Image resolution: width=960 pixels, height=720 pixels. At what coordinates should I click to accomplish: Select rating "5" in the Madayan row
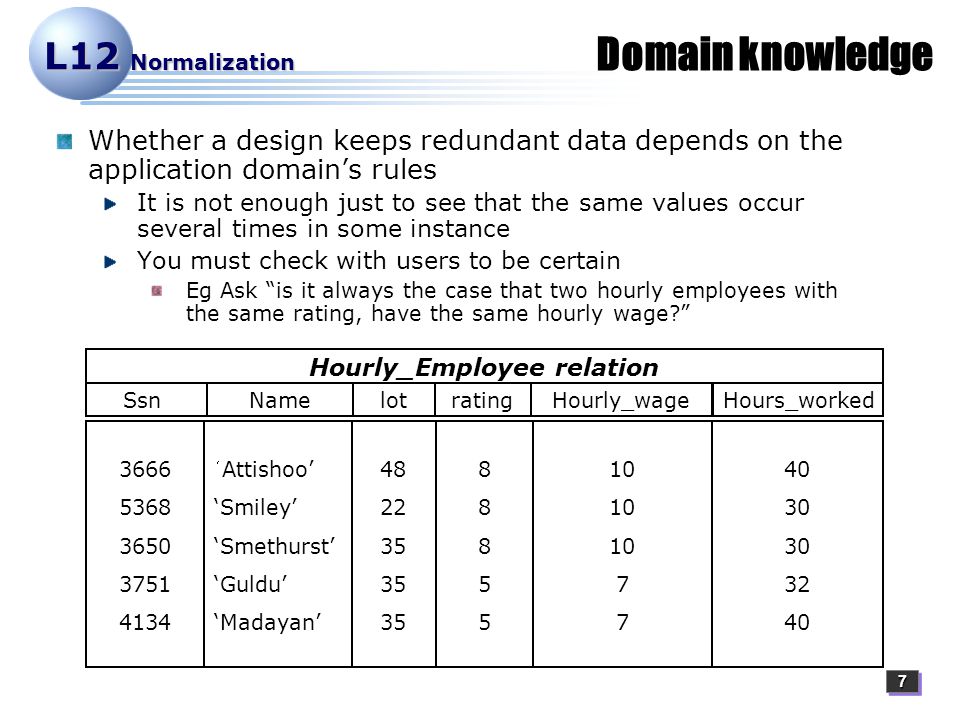coord(484,622)
